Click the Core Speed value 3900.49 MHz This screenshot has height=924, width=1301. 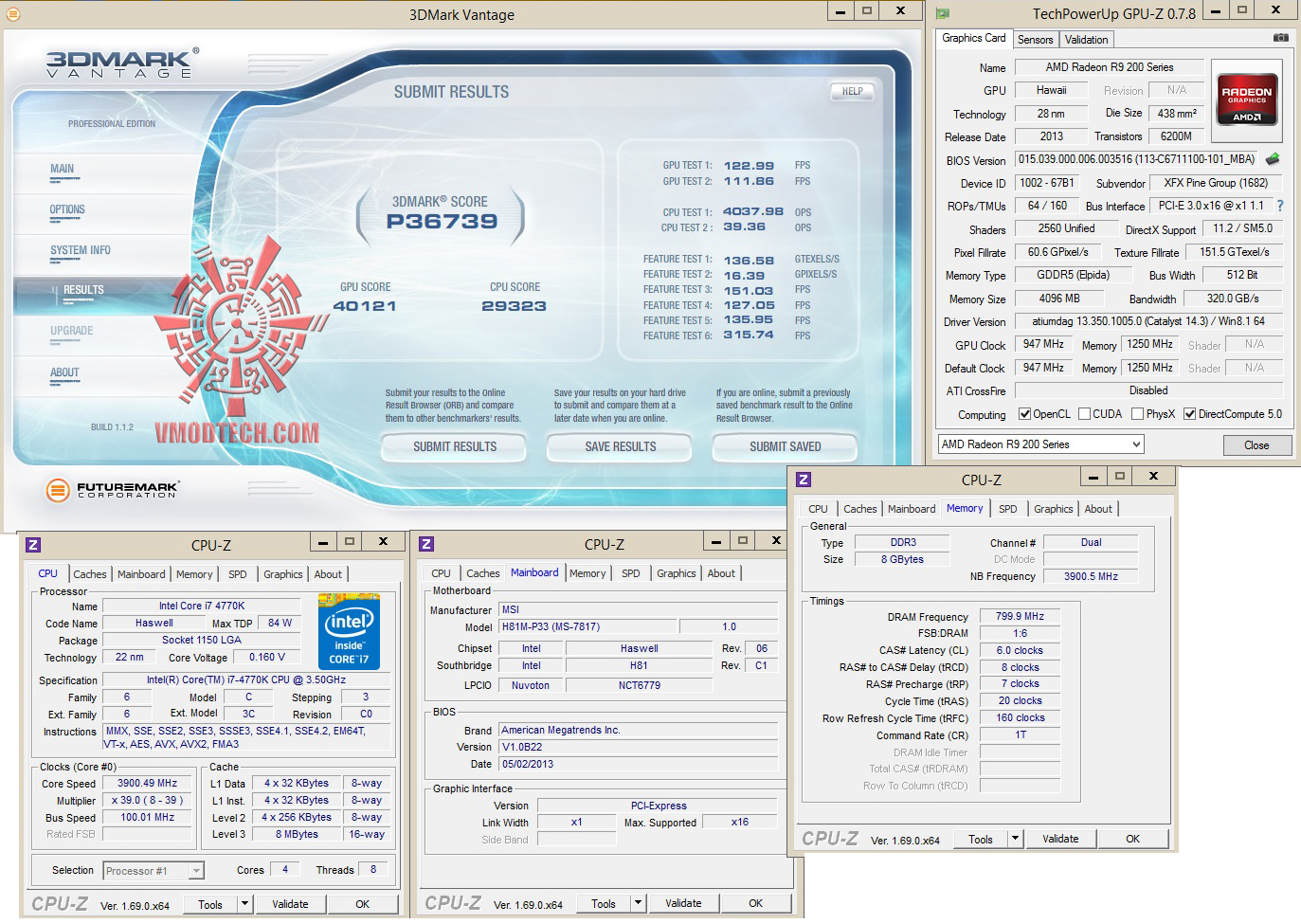pos(148,784)
